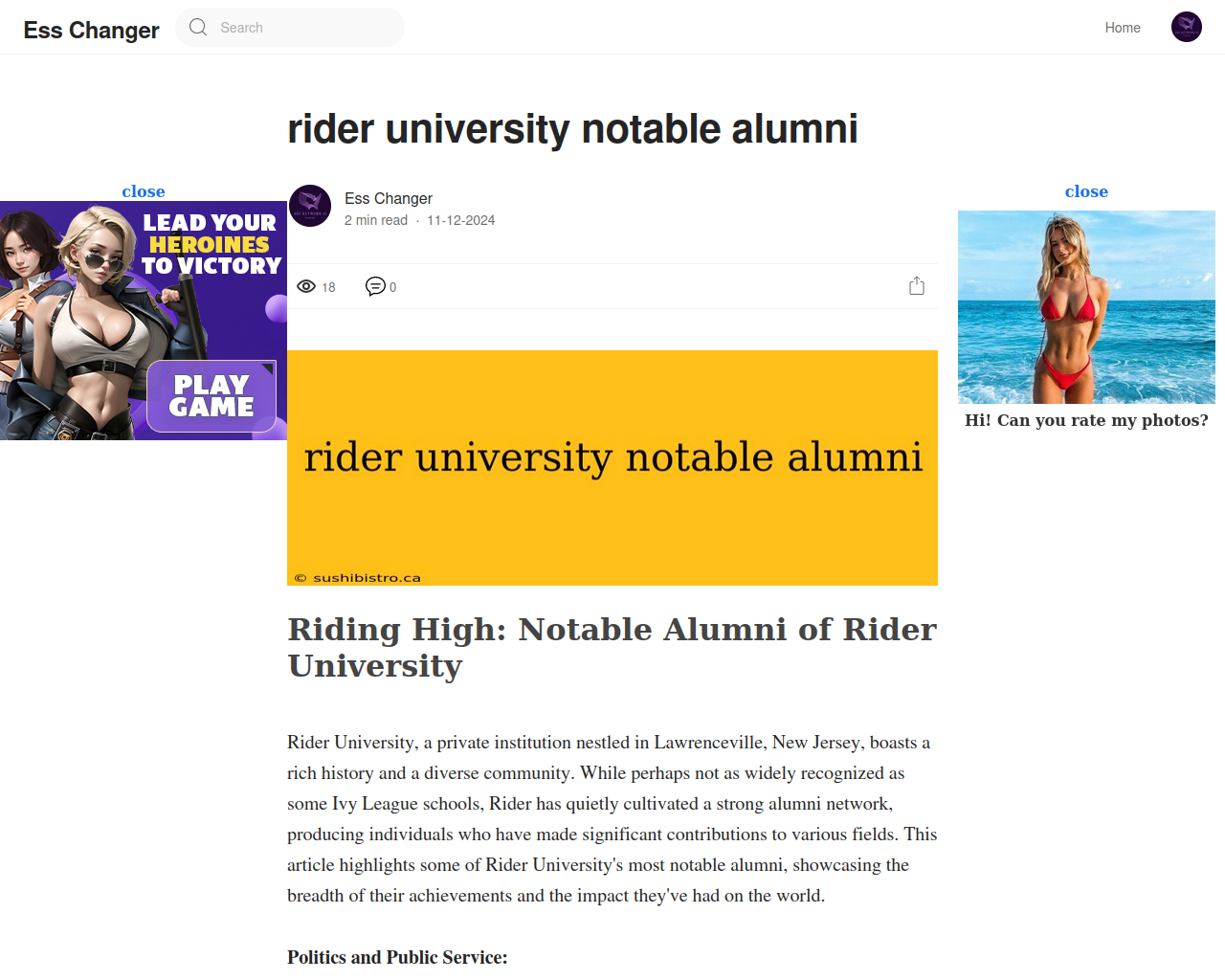This screenshot has height=980, width=1225.
Task: Click the Ess Changer site logo
Action: tap(92, 30)
